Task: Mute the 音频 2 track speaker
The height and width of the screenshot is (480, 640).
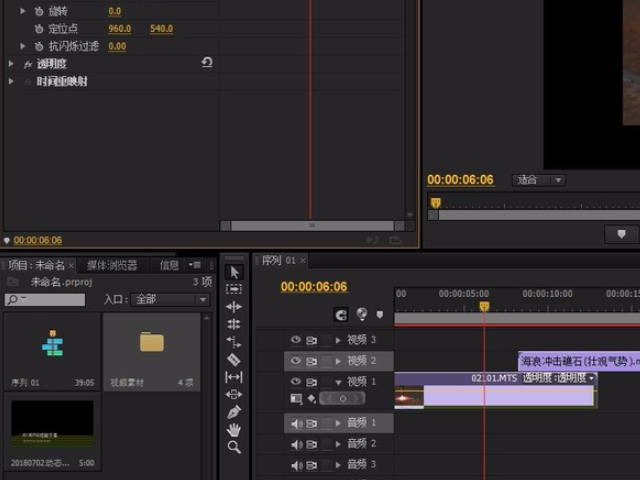Action: coord(296,444)
